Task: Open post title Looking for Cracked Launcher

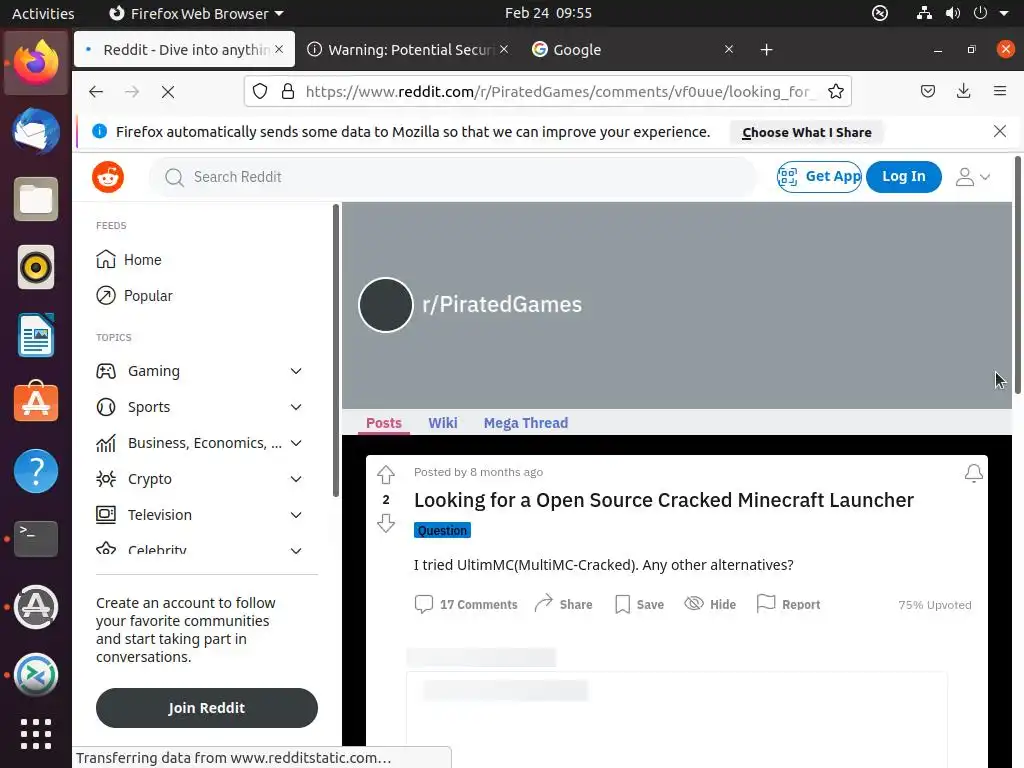Action: pos(664,500)
